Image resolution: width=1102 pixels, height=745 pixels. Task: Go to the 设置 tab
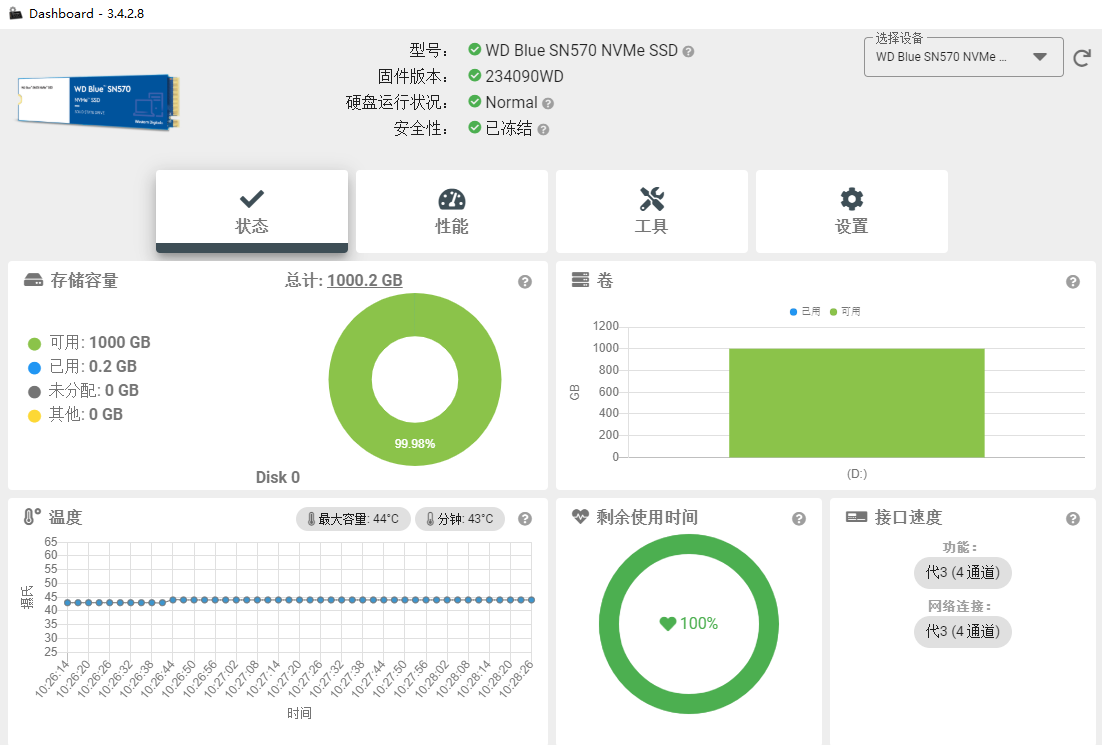(x=852, y=211)
